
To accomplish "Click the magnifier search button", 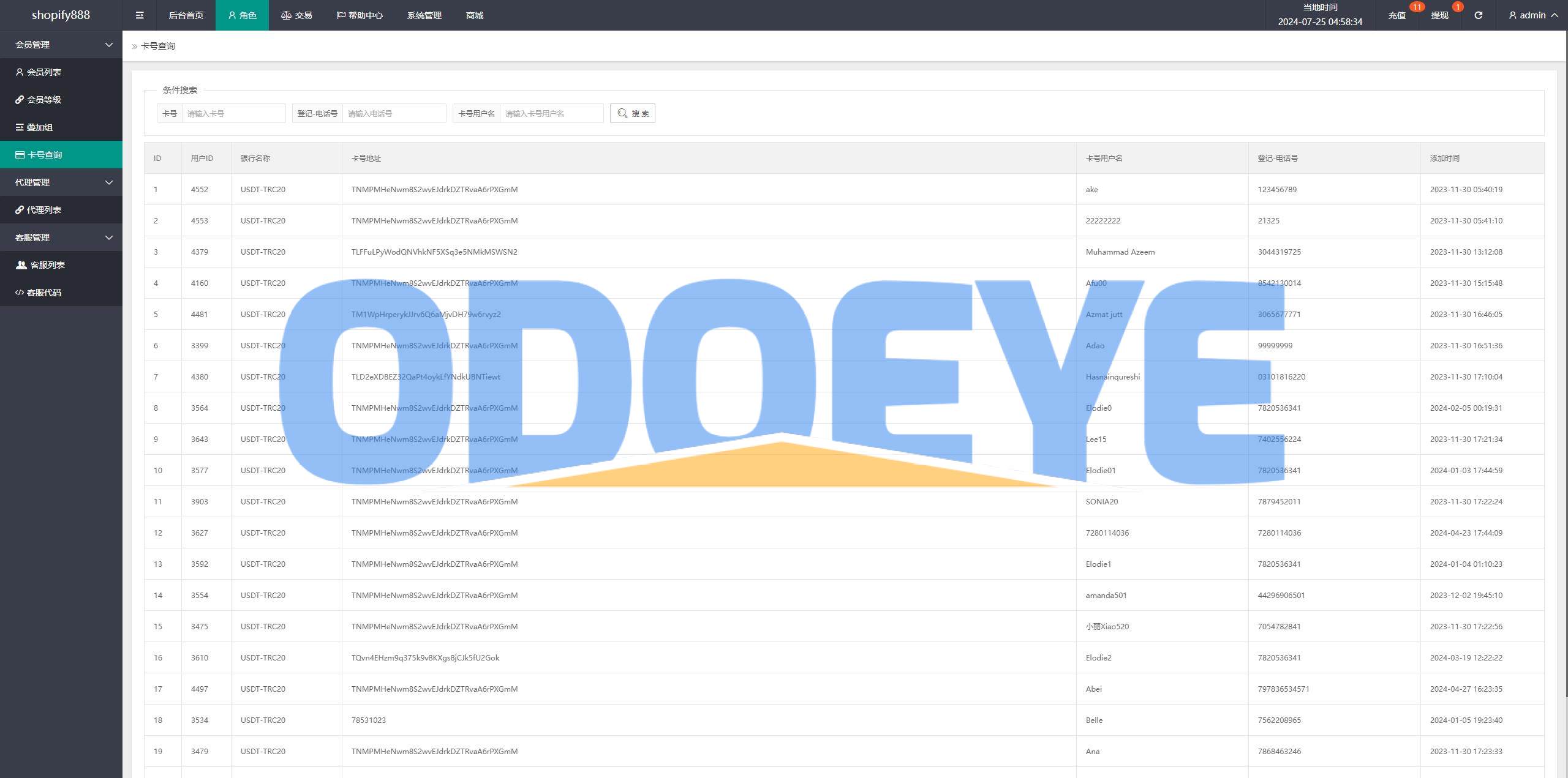I will (x=632, y=113).
